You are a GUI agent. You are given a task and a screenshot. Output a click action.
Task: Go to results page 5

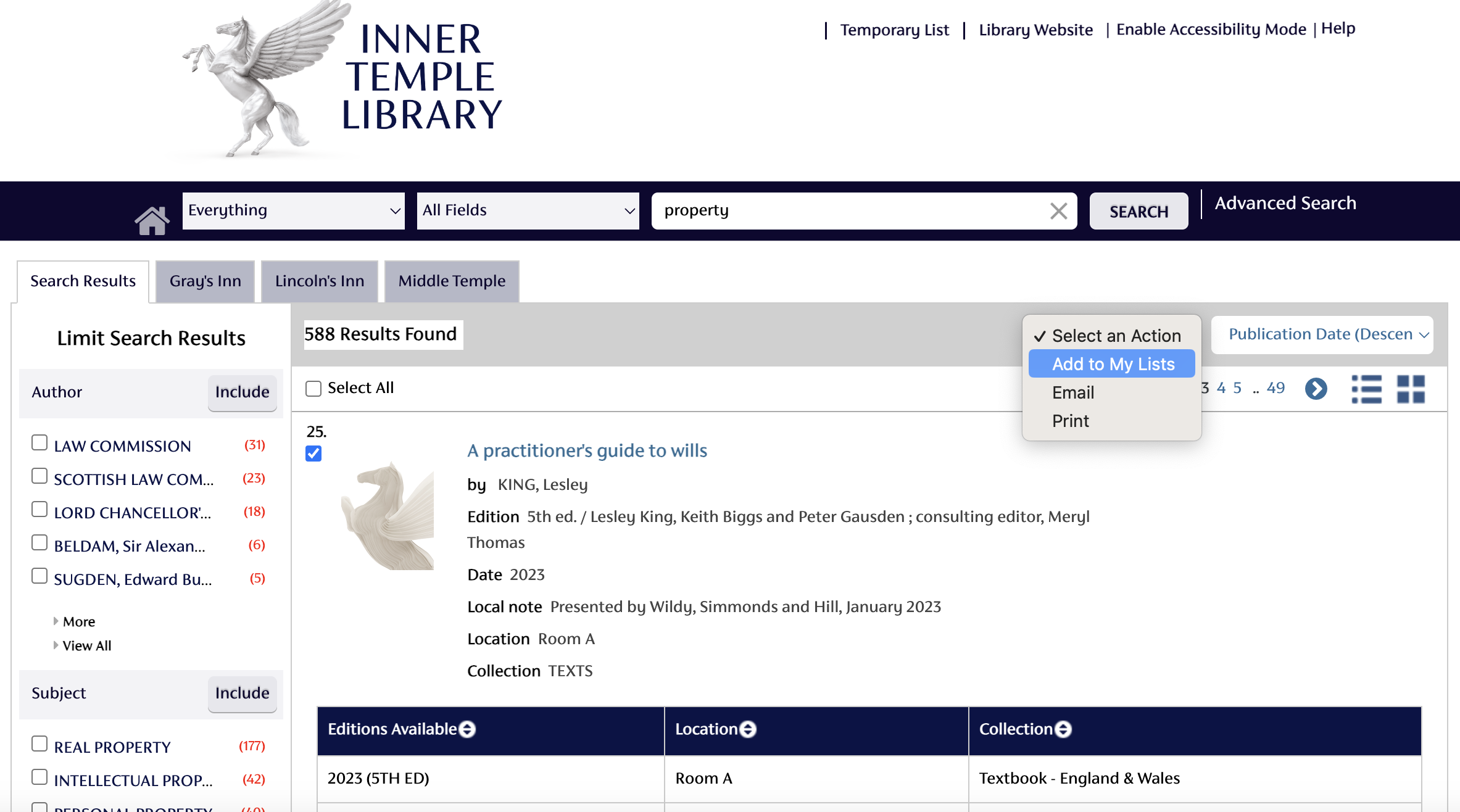pyautogui.click(x=1237, y=388)
